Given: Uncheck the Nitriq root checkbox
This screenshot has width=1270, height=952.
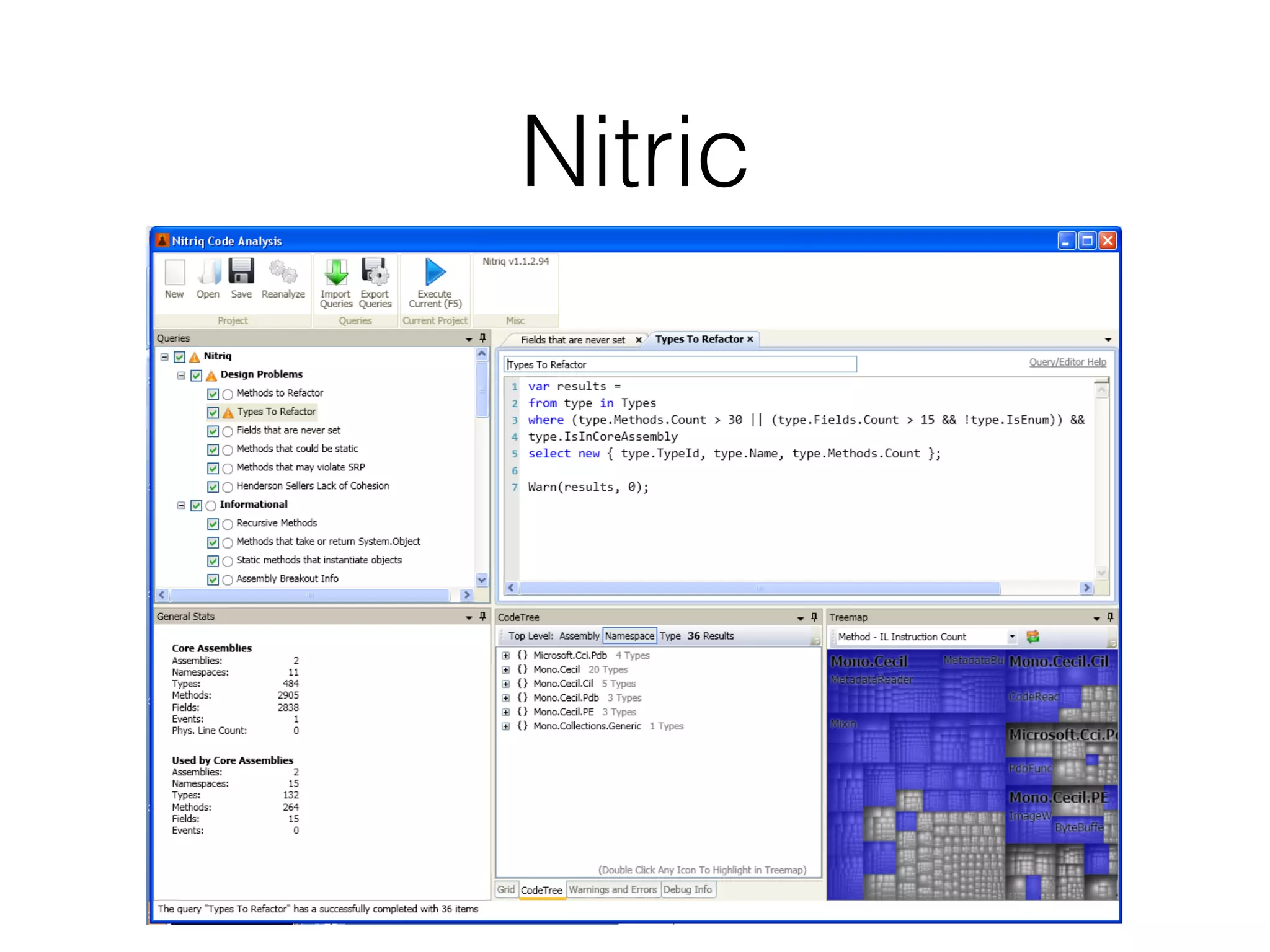Looking at the screenshot, I should coord(179,357).
